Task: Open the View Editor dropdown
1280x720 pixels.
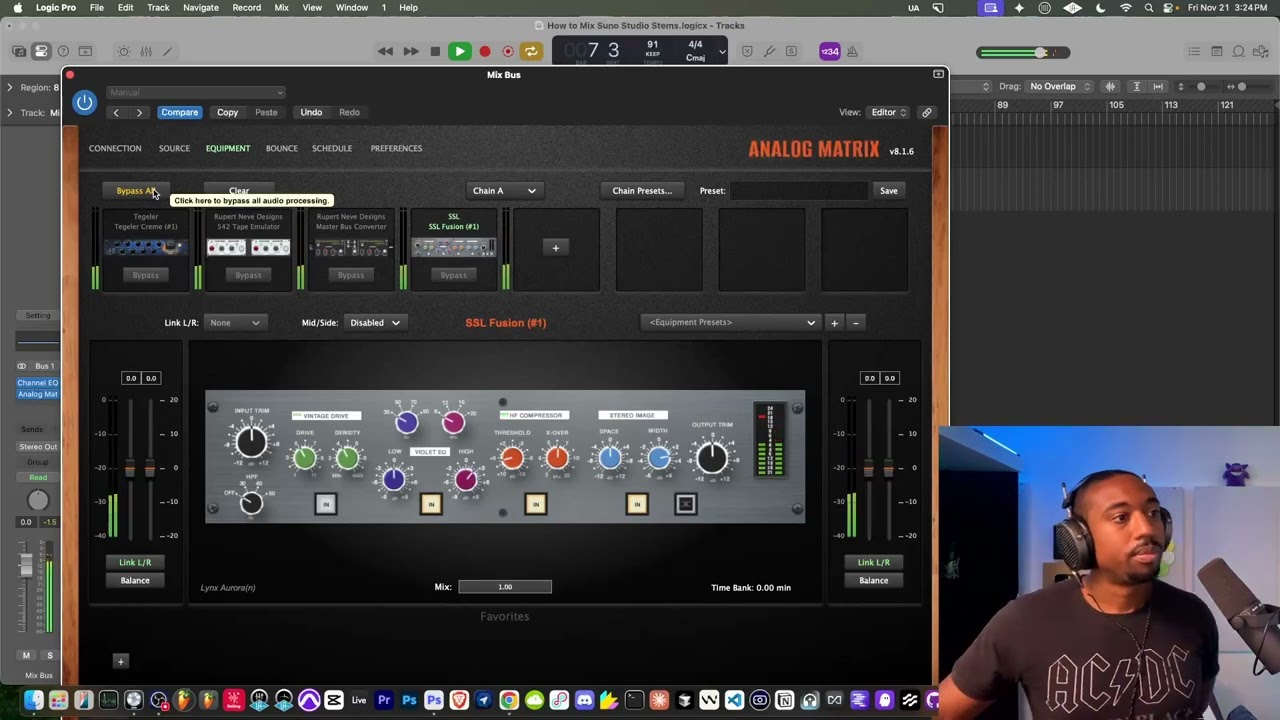Action: 889,112
